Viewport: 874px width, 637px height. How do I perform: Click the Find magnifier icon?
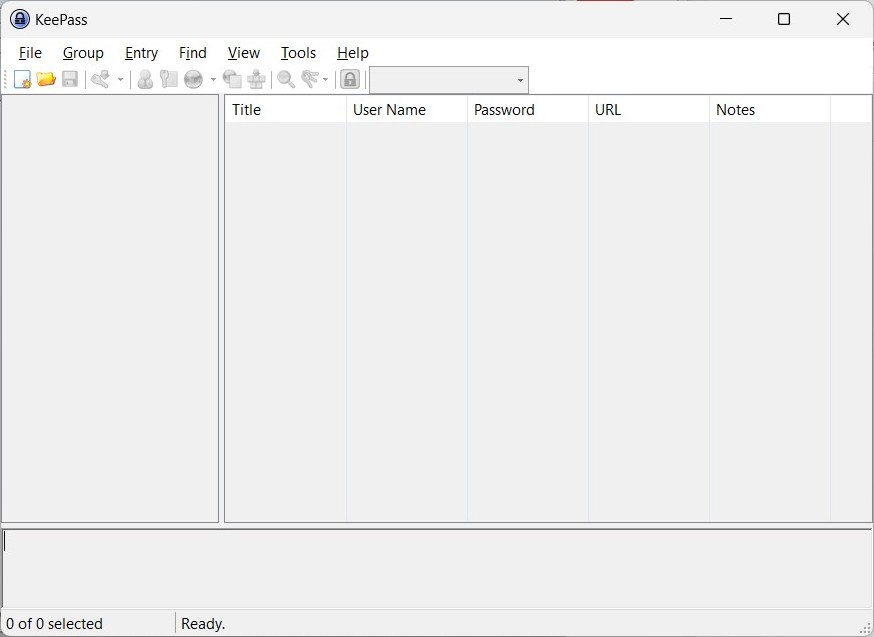[286, 80]
